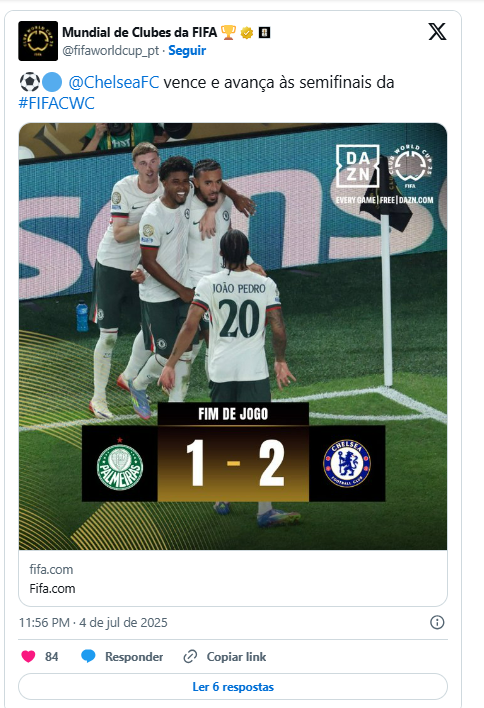Click the @fifaworldcup_pt handle

tap(111, 51)
